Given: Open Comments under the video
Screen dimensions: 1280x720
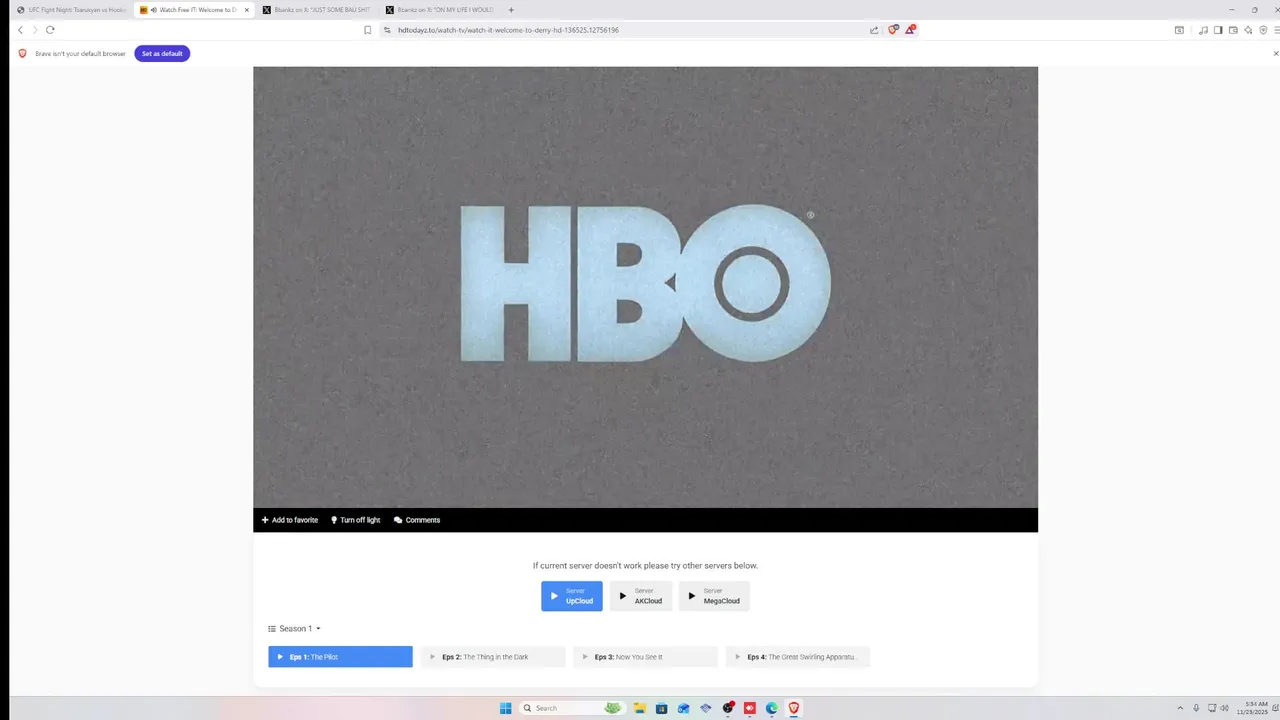Looking at the screenshot, I should [x=417, y=520].
